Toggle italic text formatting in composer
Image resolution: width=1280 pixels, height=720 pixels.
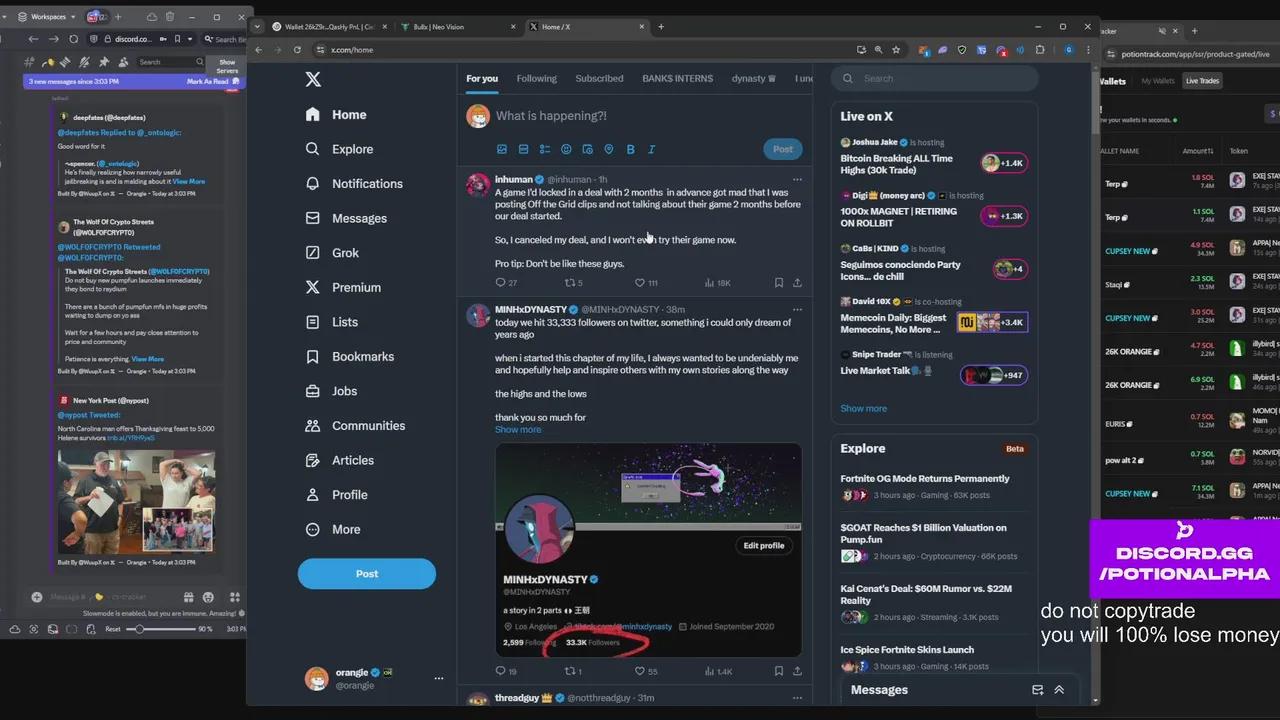coord(651,149)
